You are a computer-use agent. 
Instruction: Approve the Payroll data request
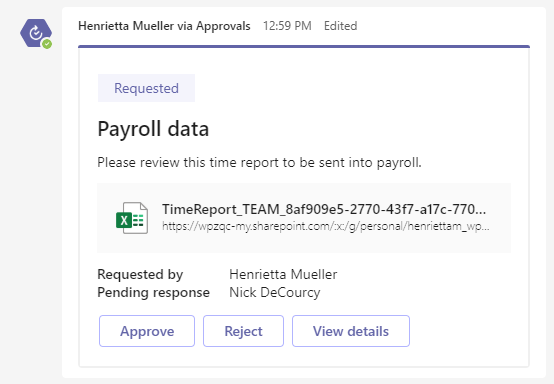coord(147,331)
